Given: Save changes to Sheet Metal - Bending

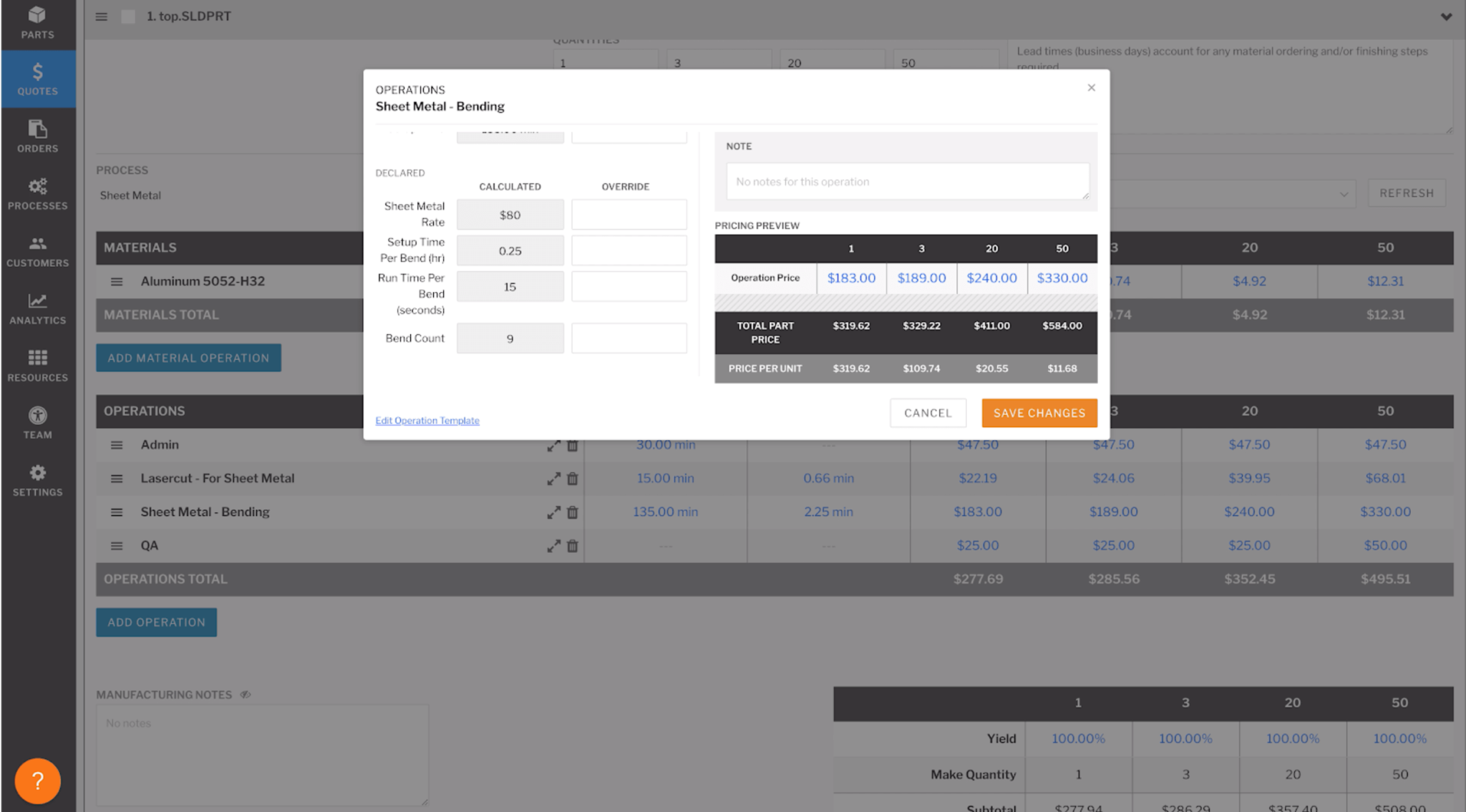Looking at the screenshot, I should 1039,413.
